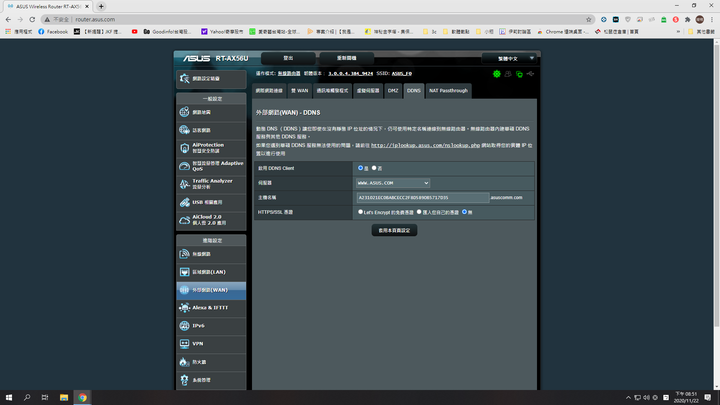Viewport: 720px width, 405px height.
Task: Switch to the Port Trigger tab
Action: click(332, 91)
